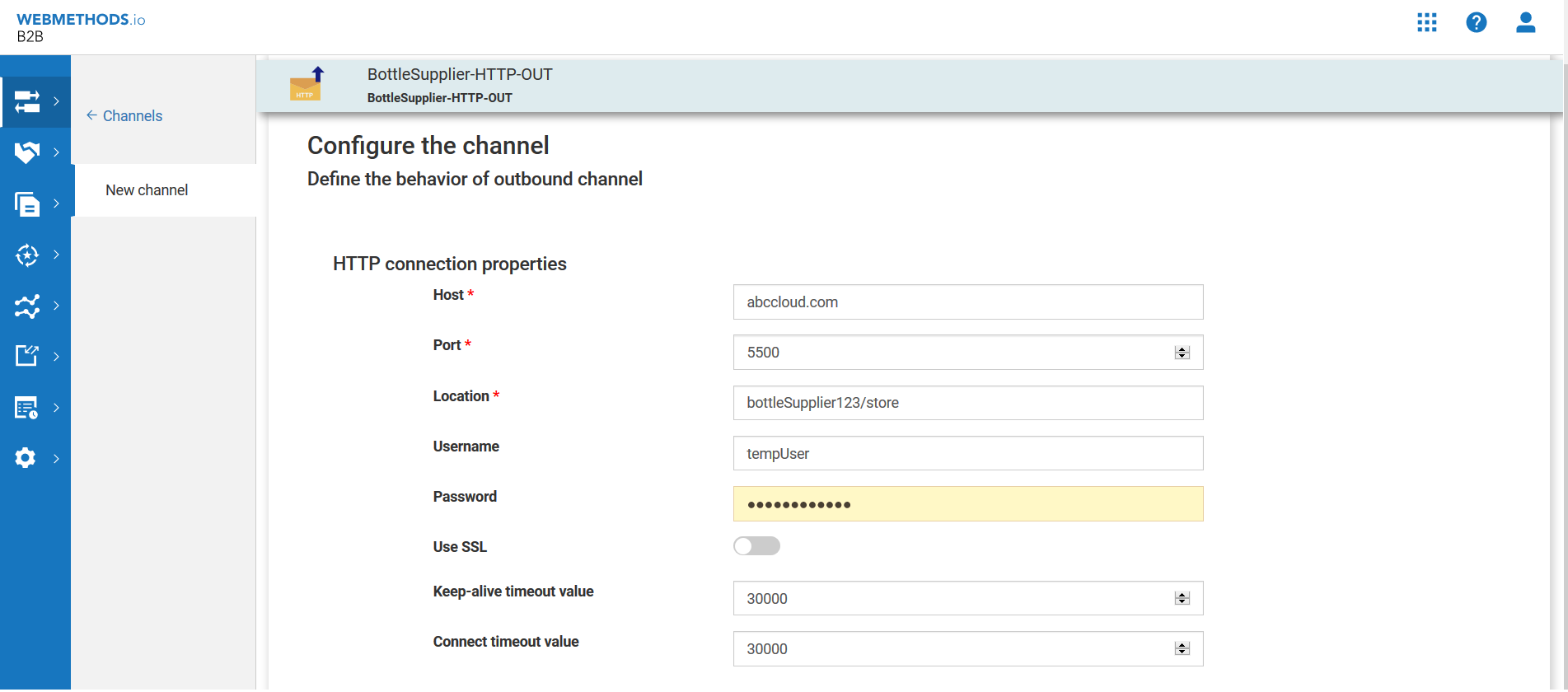Click the bold BottleSupplier-HTTP-OUT subtitle
This screenshot has height=692, width=1568.
(440, 98)
